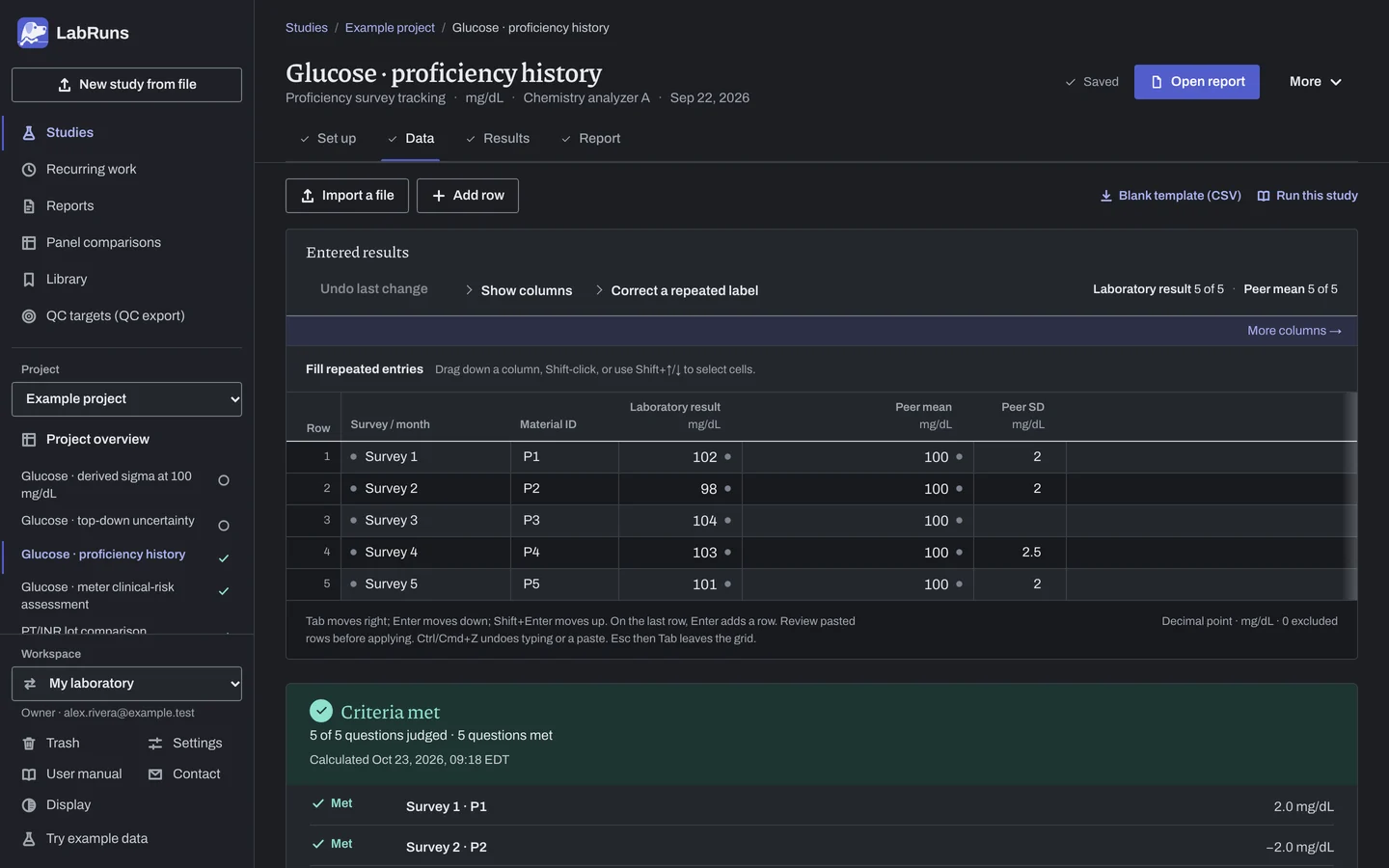Open Contact envelope link

(x=184, y=774)
